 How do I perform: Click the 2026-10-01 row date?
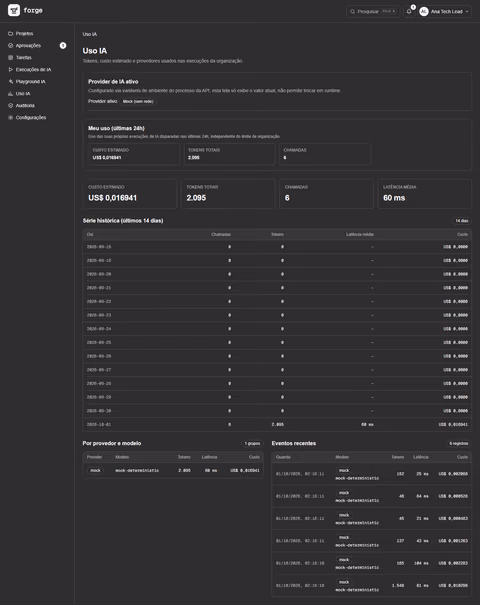[99, 424]
